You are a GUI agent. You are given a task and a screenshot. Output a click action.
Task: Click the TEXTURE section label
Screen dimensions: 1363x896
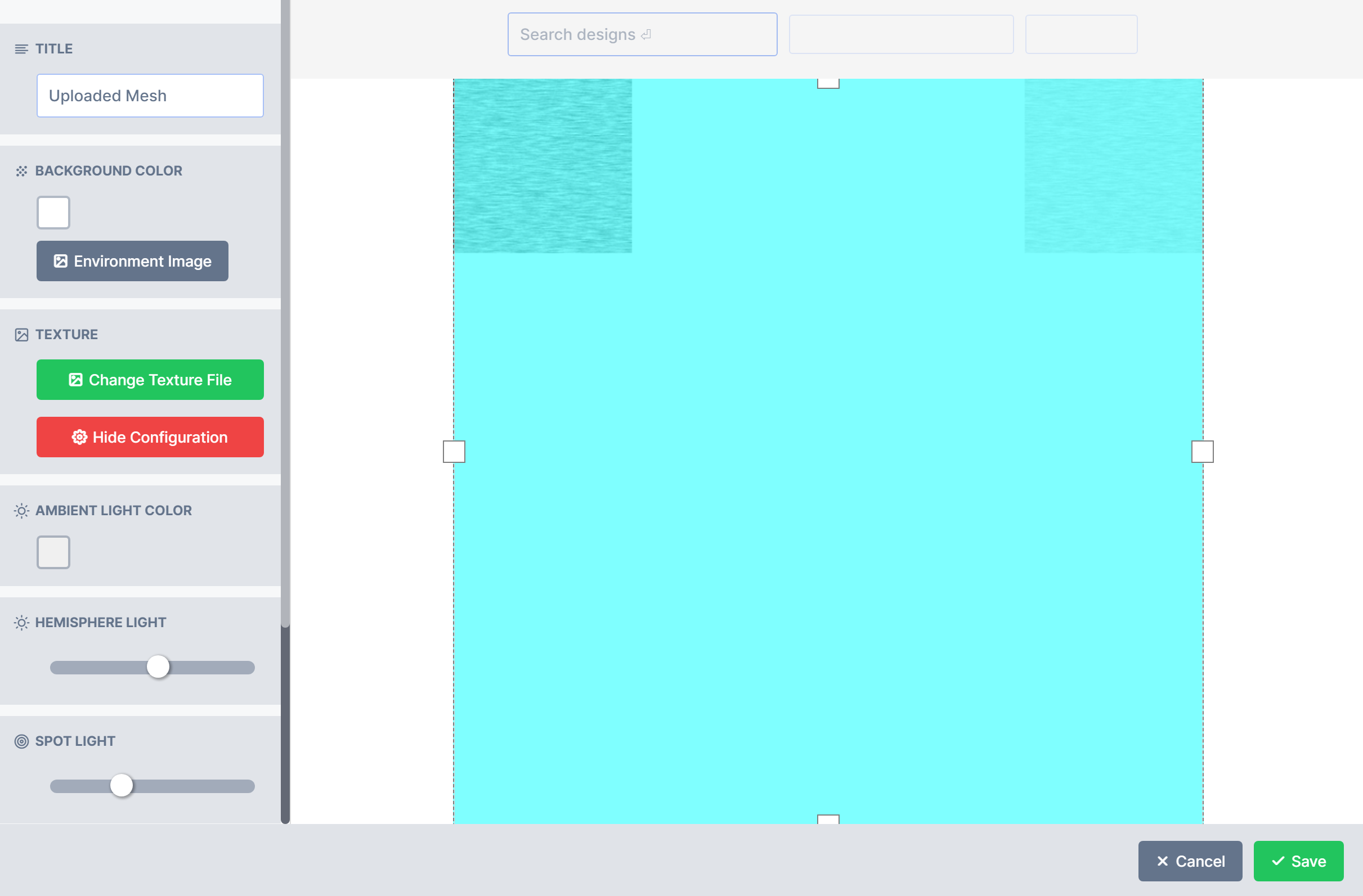(66, 334)
